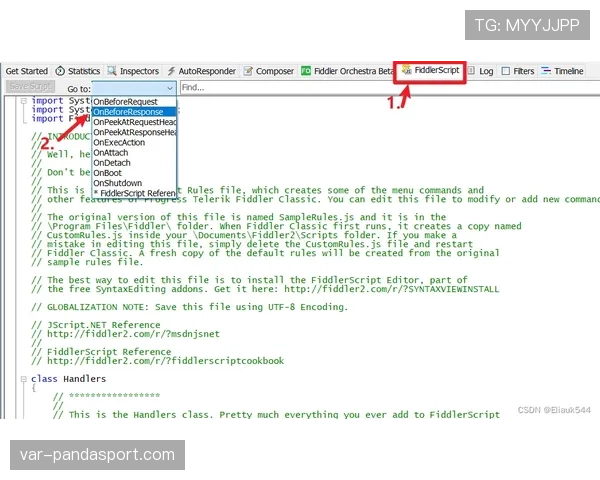Open the Get Started tab

(x=26, y=71)
